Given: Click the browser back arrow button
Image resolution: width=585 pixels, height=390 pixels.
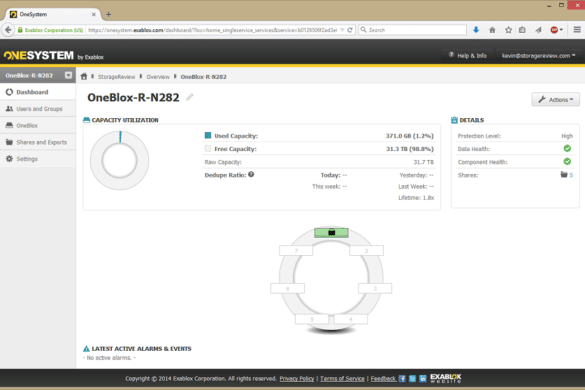Looking at the screenshot, I should (x=8, y=30).
